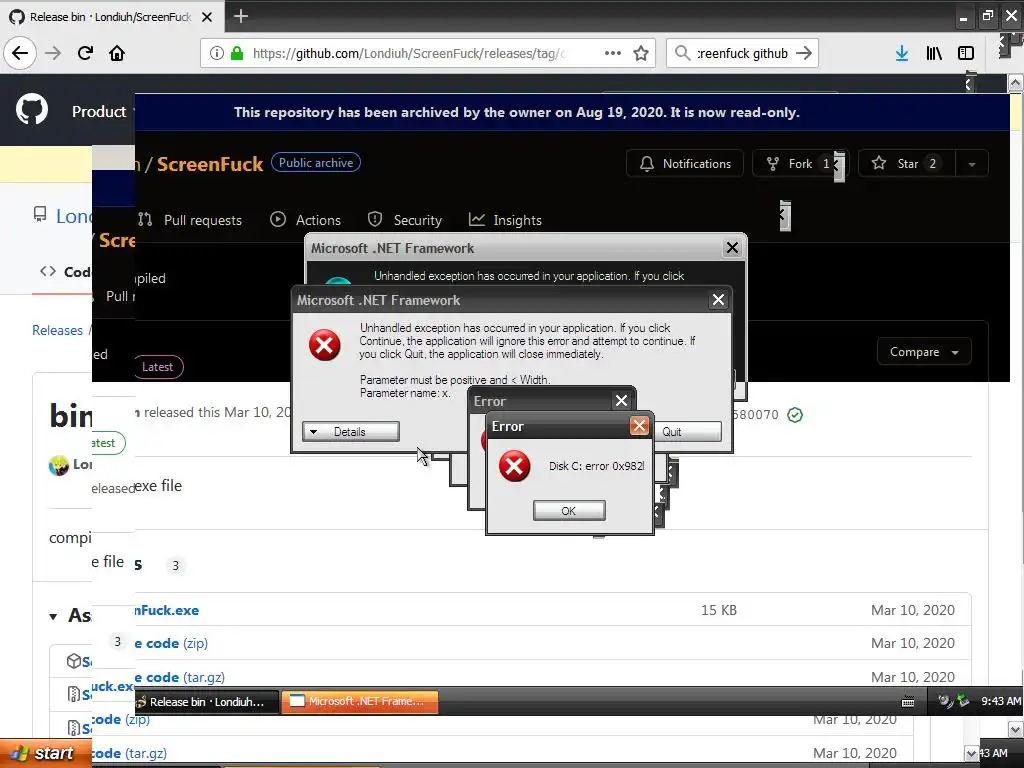The height and width of the screenshot is (768, 1024).
Task: Click the site information icon in address bar
Action: (217, 53)
